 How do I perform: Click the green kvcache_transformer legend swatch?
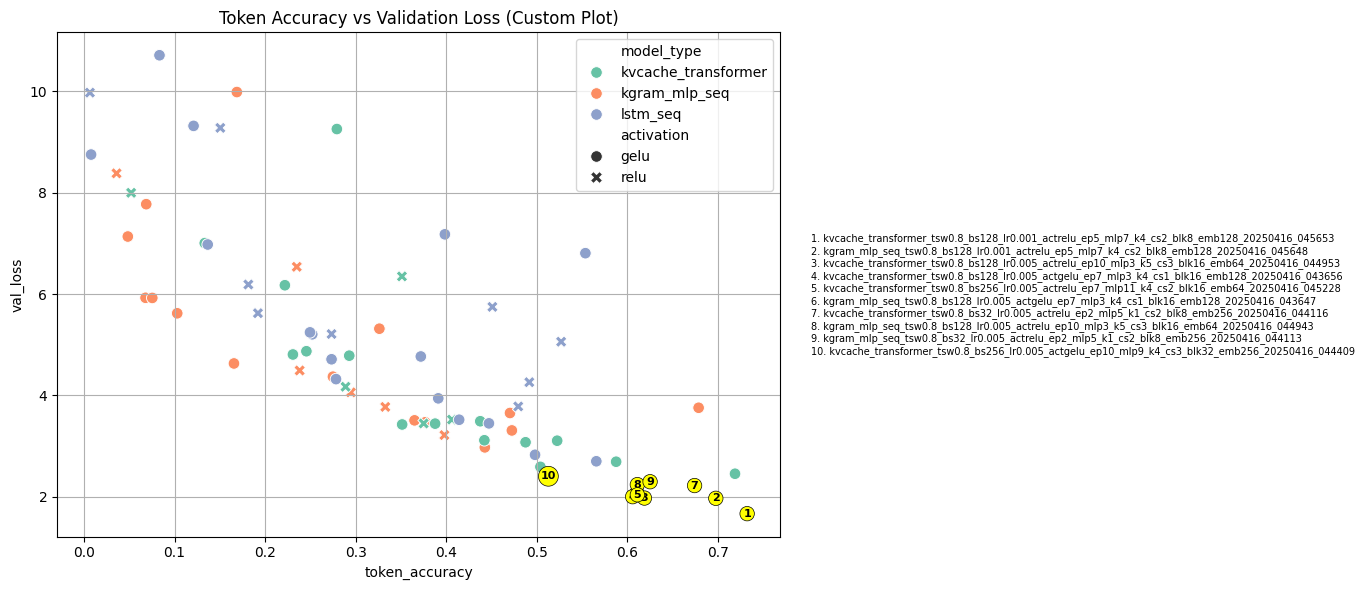tap(597, 72)
